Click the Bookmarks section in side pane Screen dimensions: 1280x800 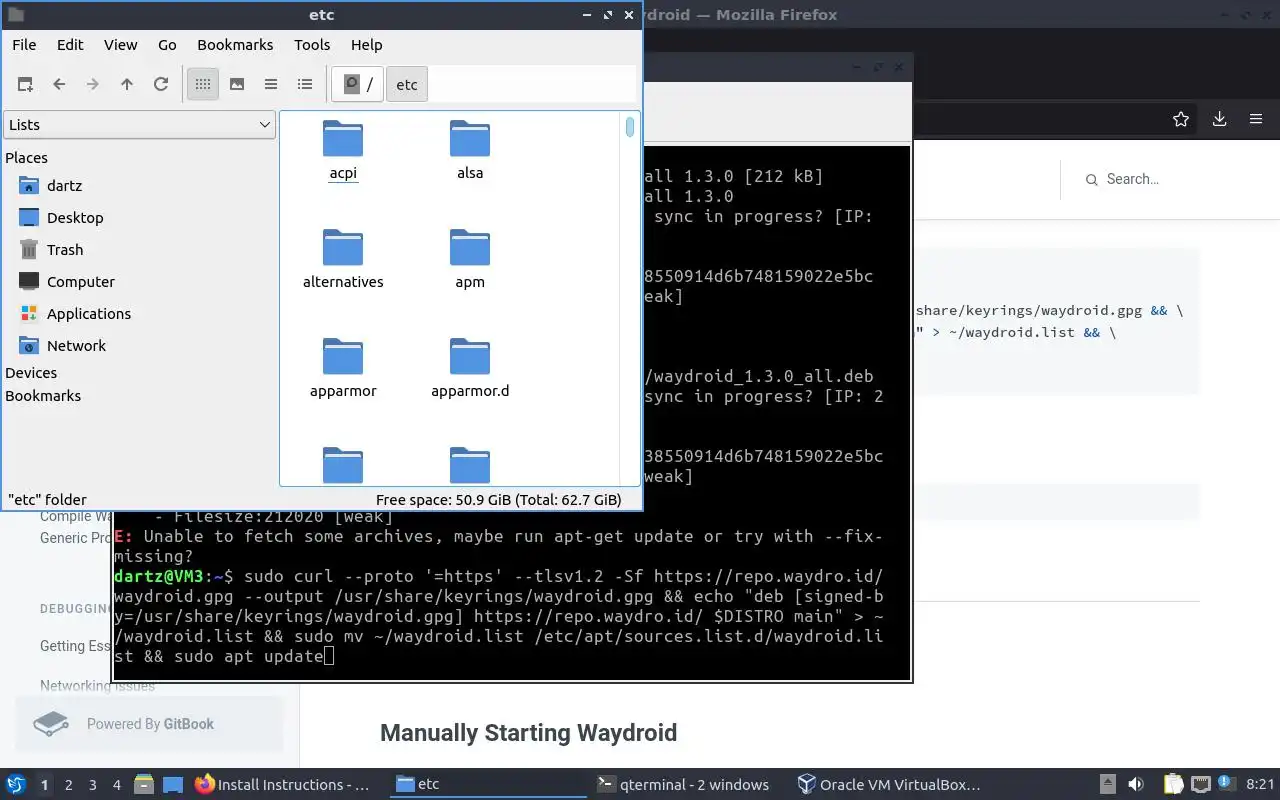click(43, 396)
